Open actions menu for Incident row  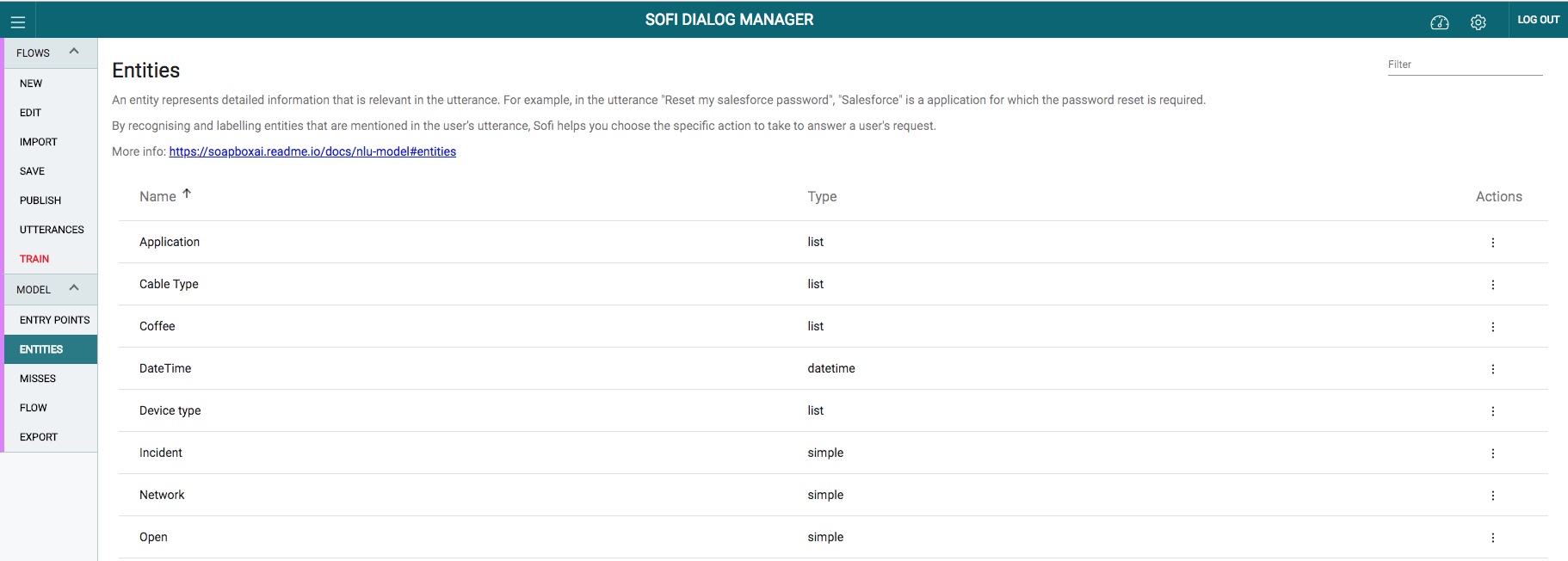(1492, 453)
